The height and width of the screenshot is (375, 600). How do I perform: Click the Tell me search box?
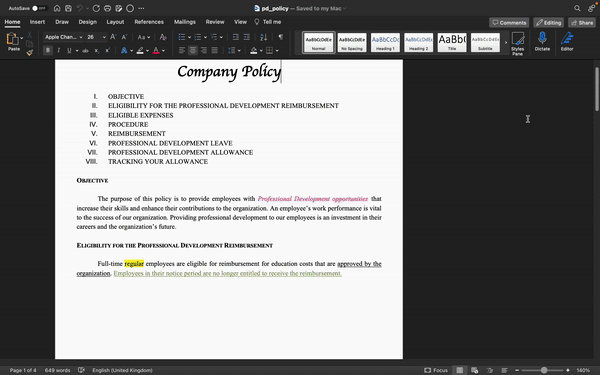(268, 22)
